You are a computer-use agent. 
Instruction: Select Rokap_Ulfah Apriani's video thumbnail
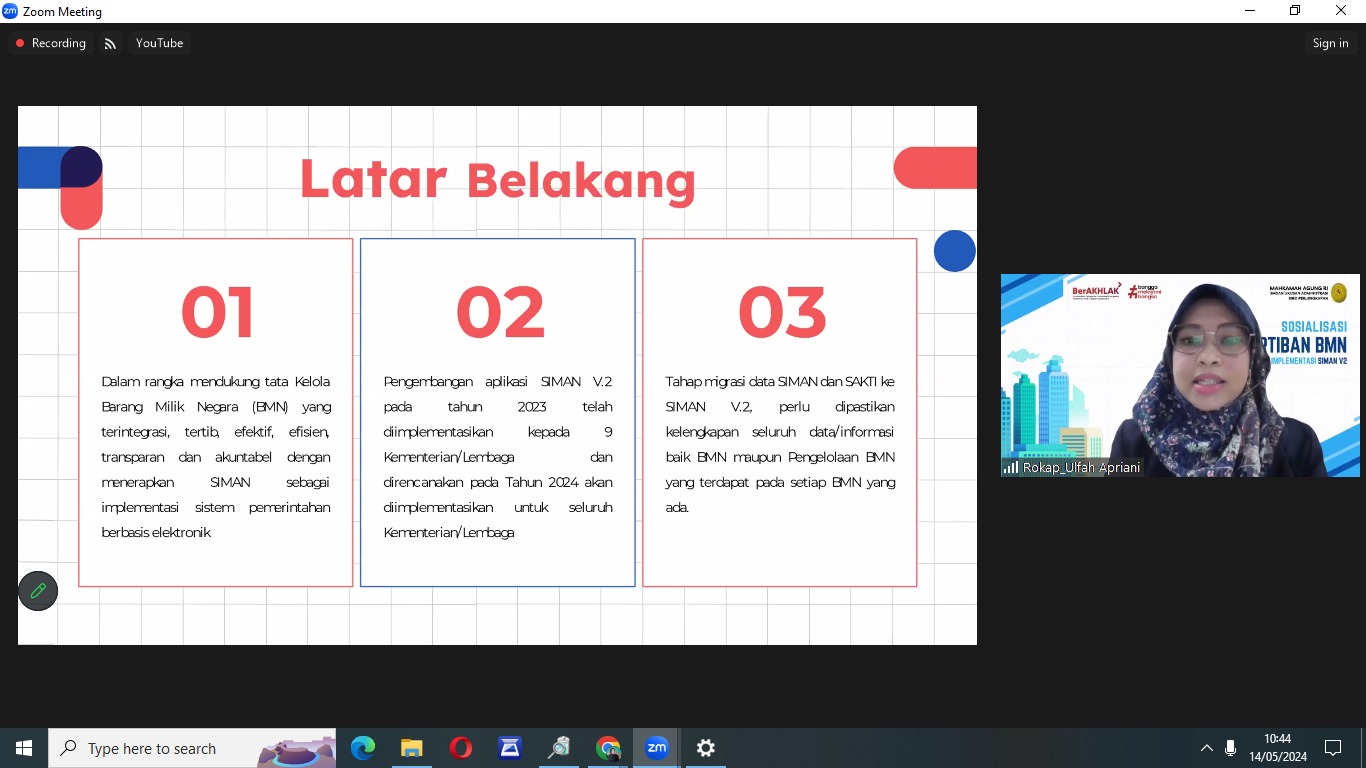1180,375
